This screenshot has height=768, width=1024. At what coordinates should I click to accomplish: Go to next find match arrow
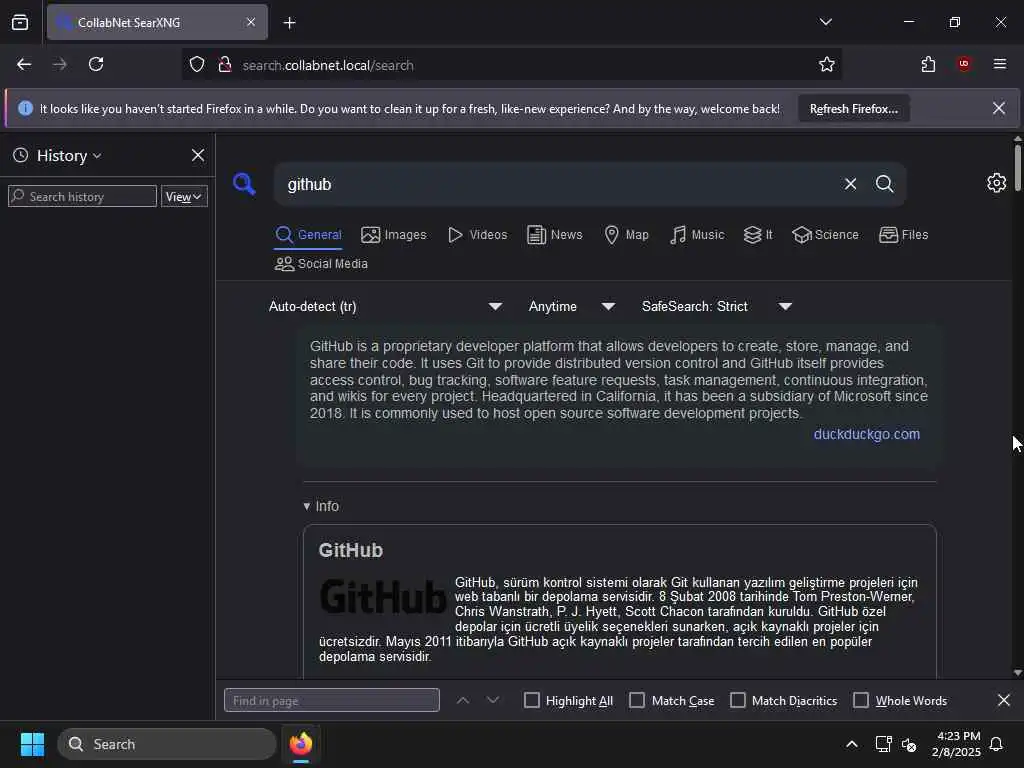pos(493,700)
